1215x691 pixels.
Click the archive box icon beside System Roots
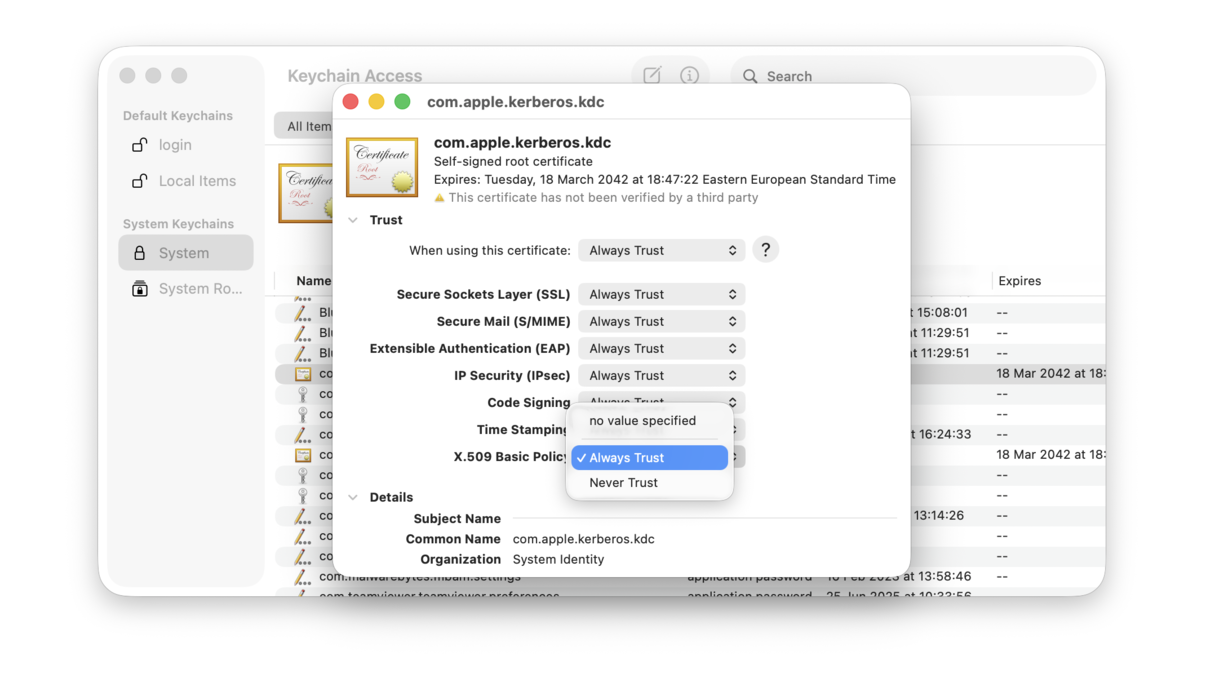point(140,289)
